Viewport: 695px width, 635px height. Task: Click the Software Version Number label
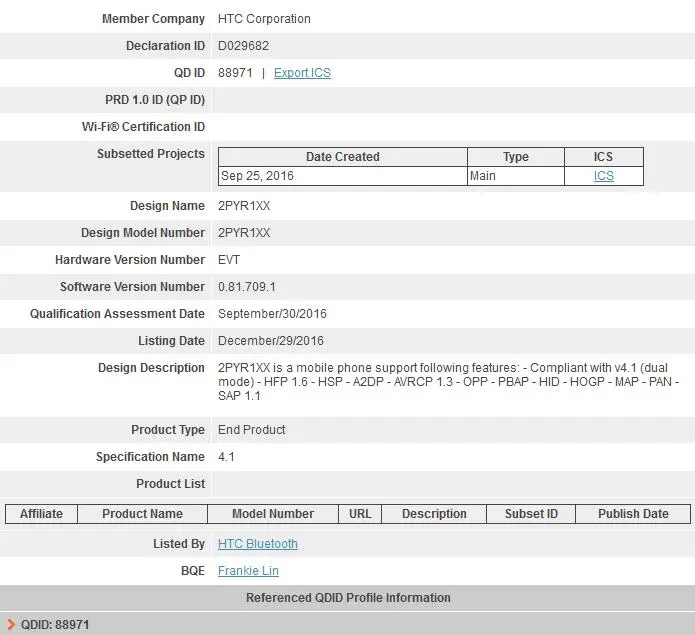pos(133,287)
